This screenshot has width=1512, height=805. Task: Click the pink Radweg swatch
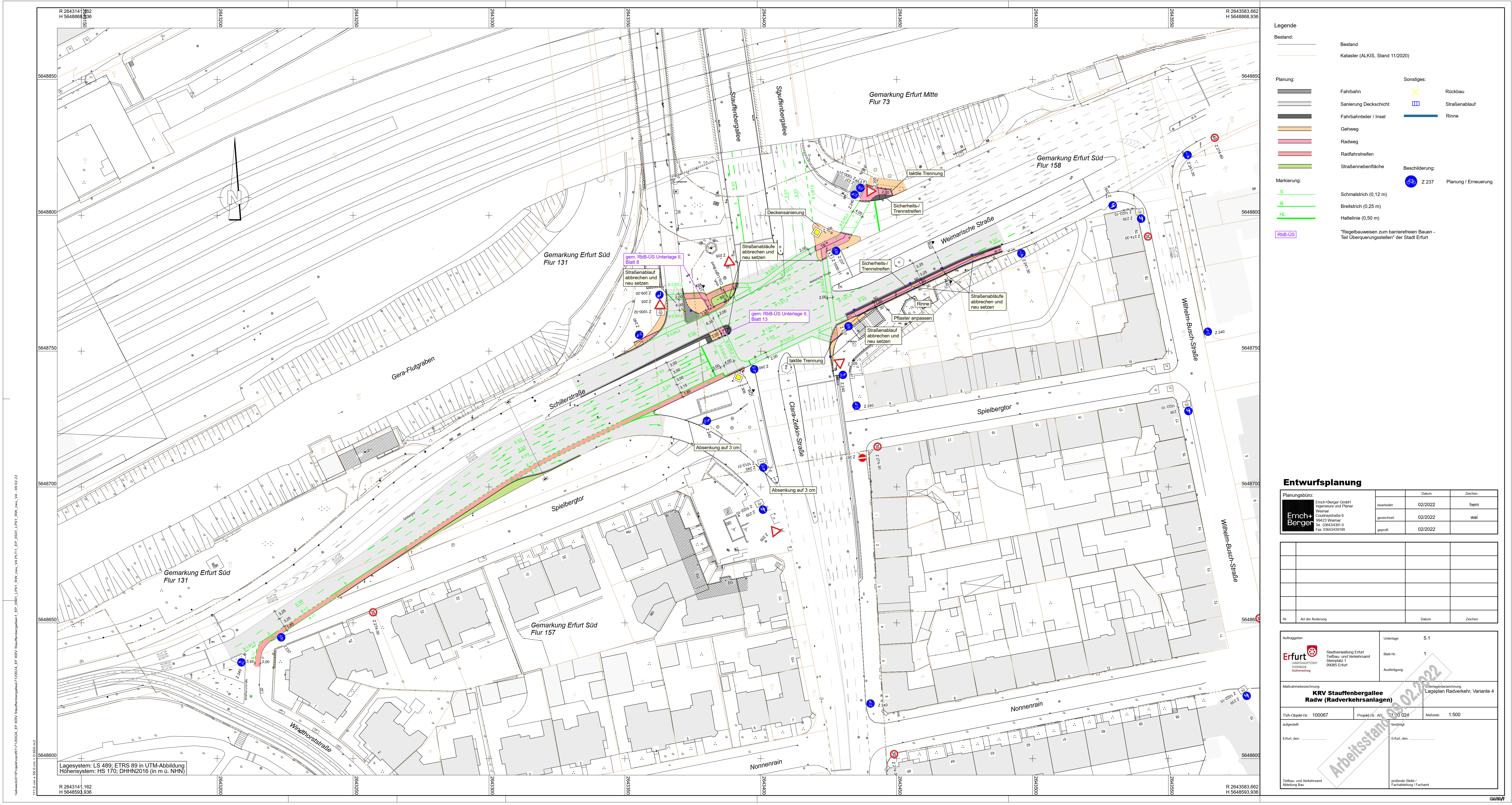click(1294, 141)
